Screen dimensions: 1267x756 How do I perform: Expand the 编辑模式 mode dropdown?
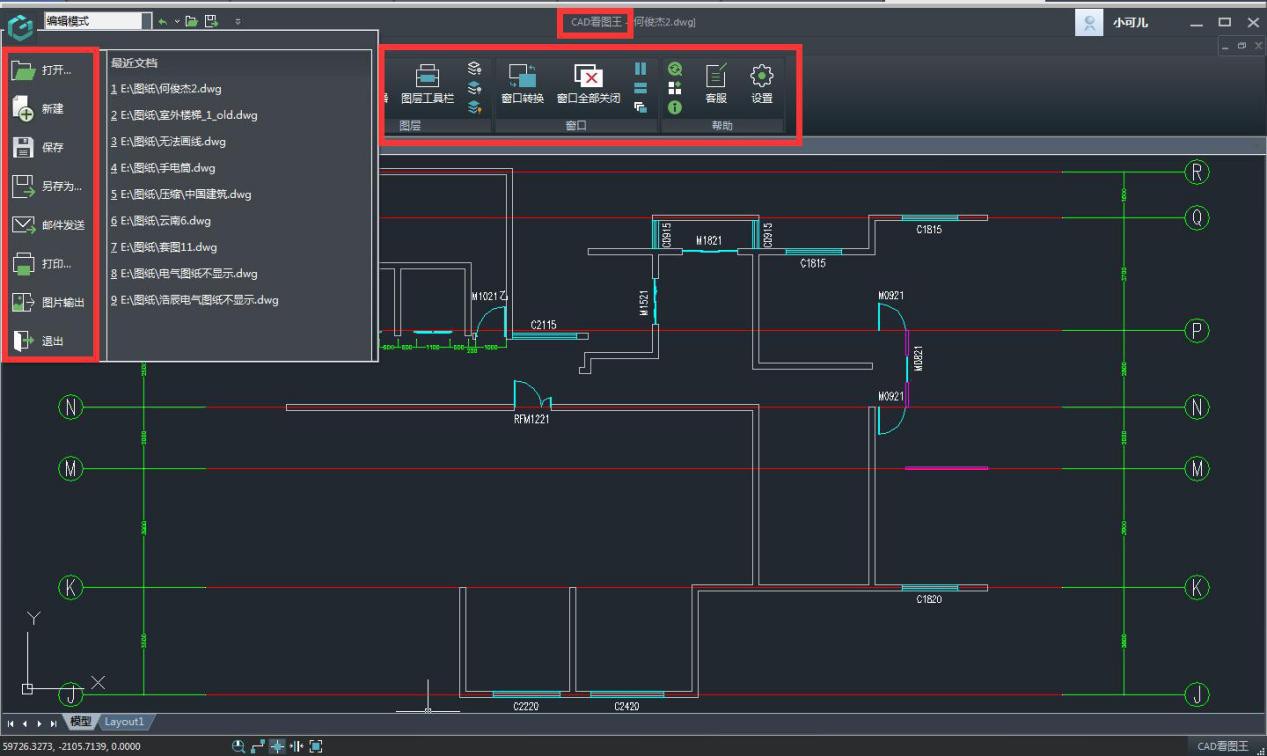[x=147, y=21]
